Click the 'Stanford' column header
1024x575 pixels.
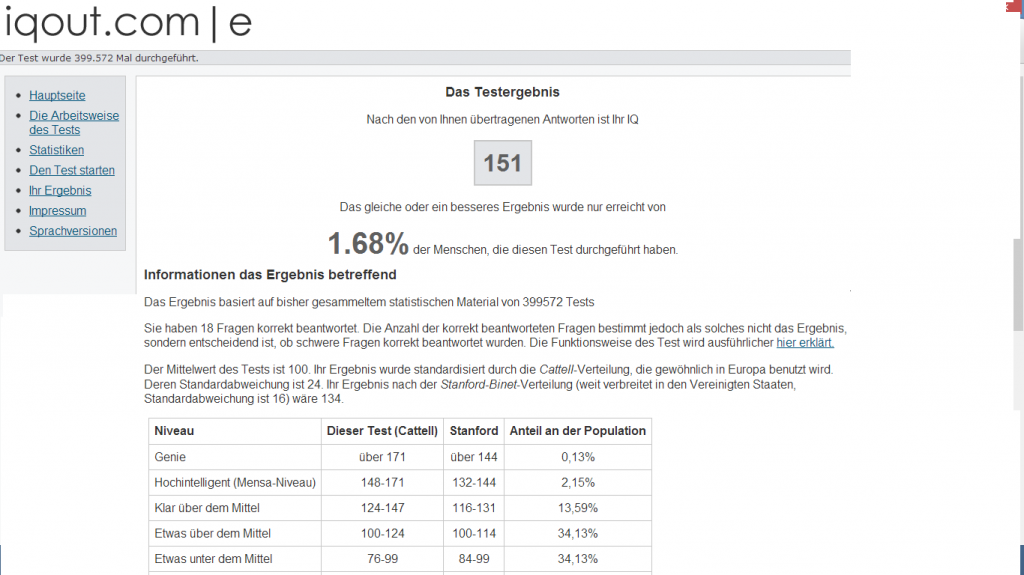point(474,431)
